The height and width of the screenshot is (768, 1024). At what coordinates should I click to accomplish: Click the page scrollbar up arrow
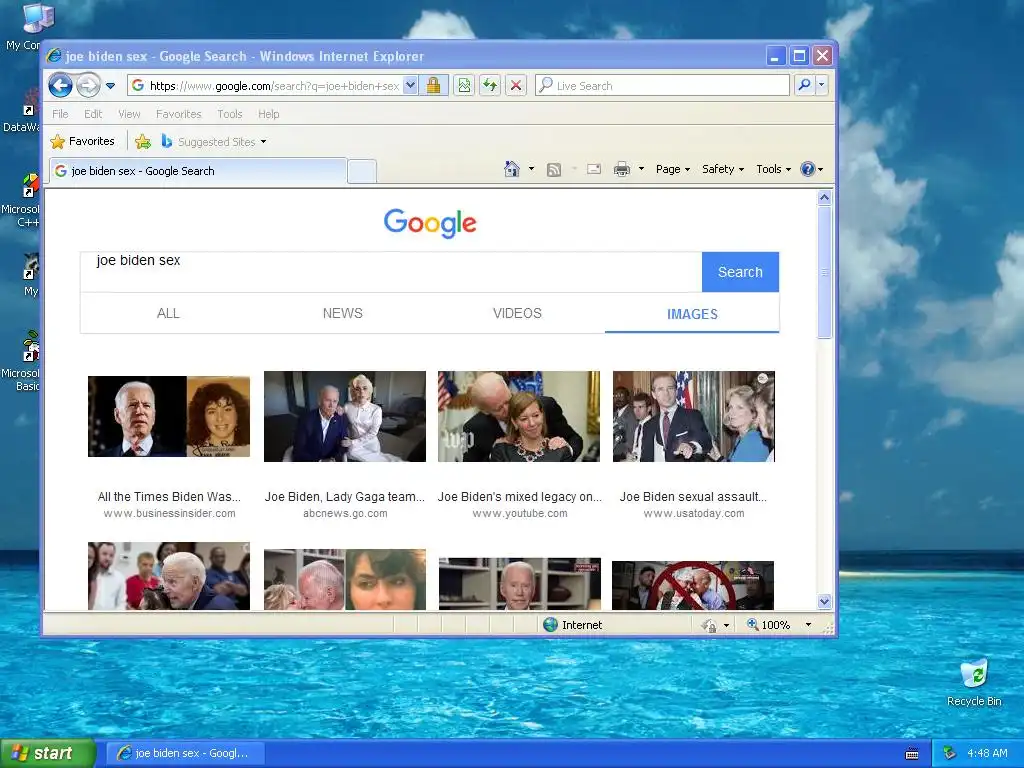[824, 197]
